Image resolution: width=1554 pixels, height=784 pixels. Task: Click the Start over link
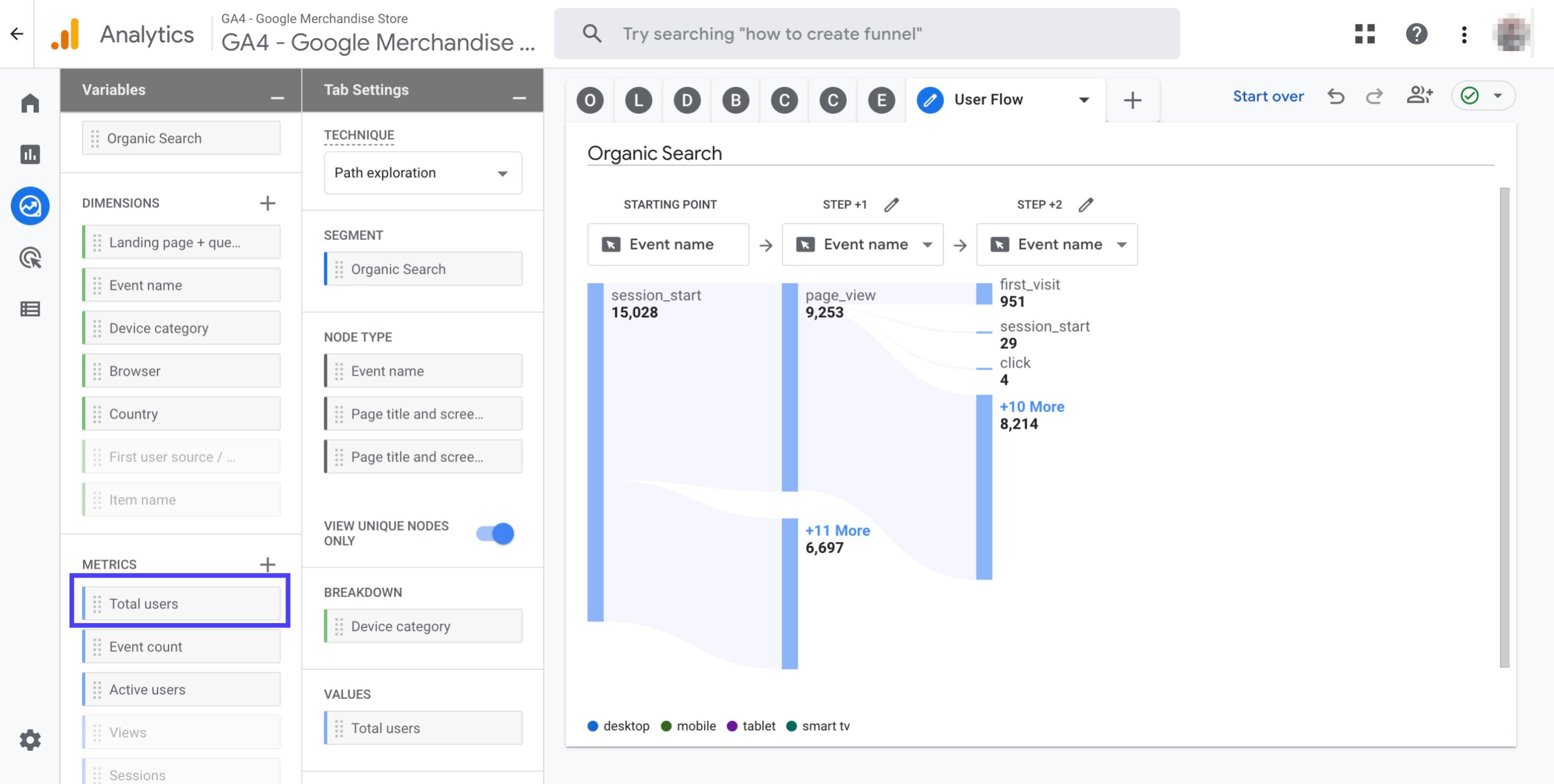point(1268,96)
